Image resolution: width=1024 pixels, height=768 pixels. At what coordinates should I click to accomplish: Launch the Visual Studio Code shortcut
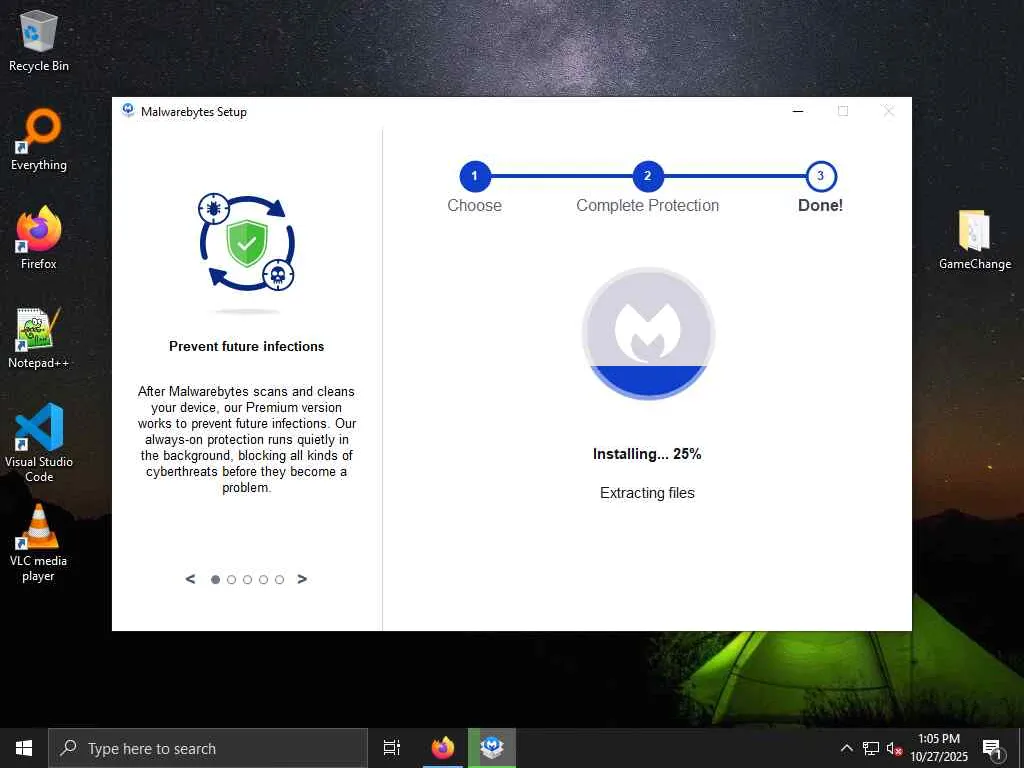[x=39, y=443]
